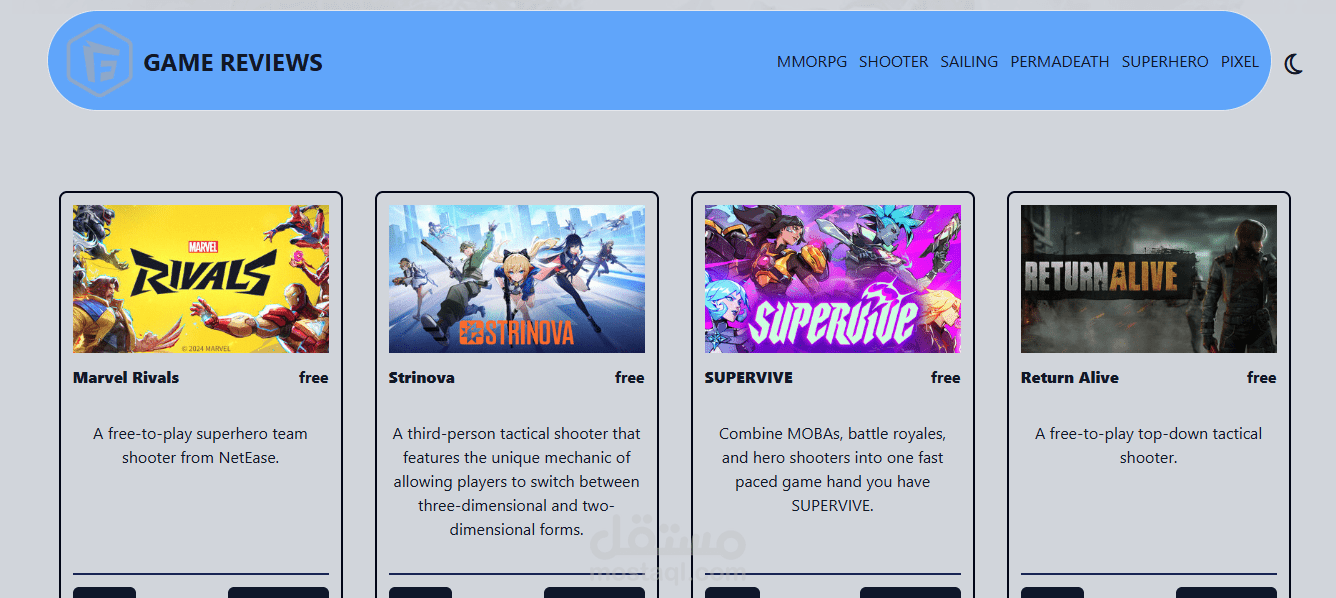
Task: Click the SUPERVIVE description text
Action: 833,470
